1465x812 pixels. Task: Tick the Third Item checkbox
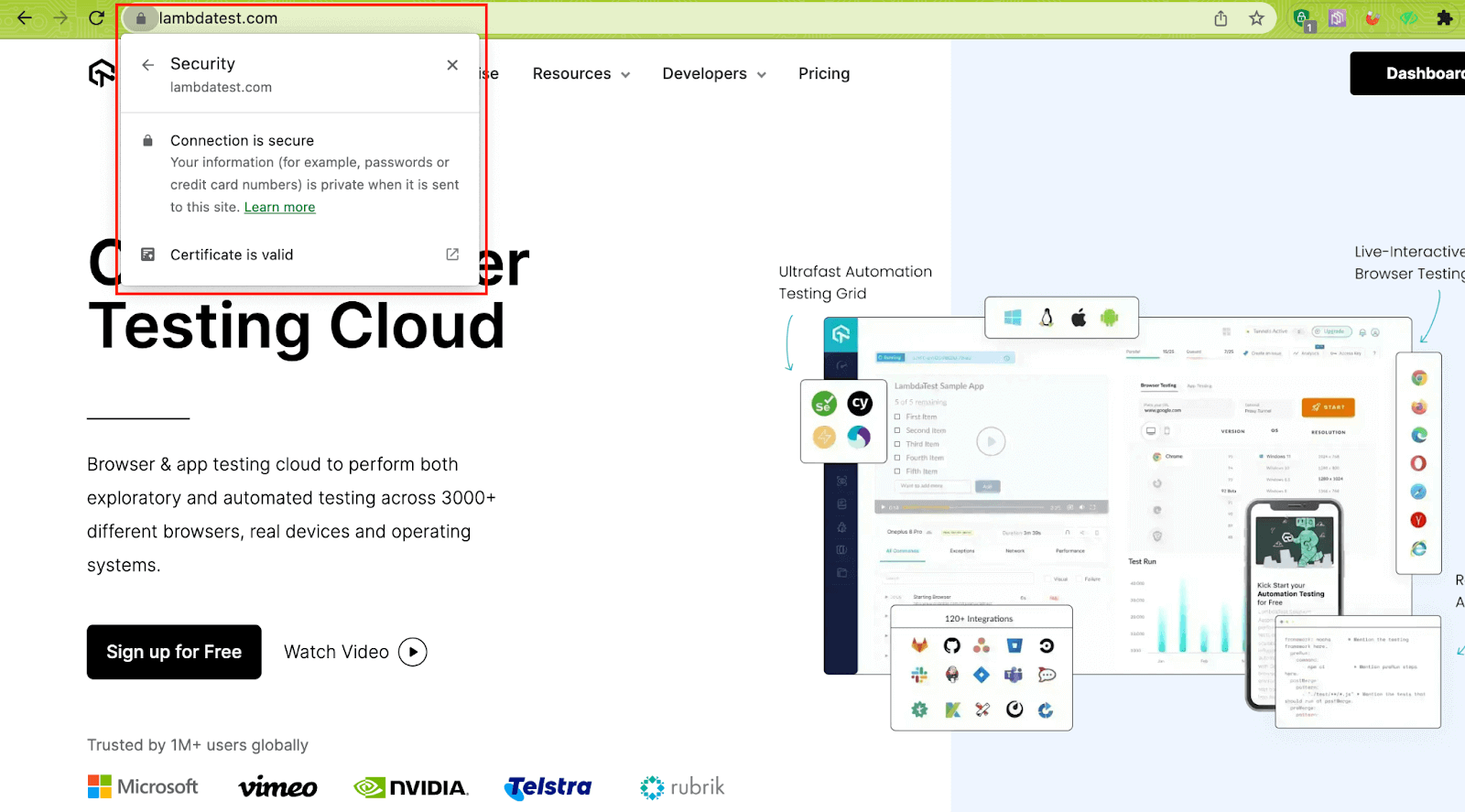(x=898, y=444)
